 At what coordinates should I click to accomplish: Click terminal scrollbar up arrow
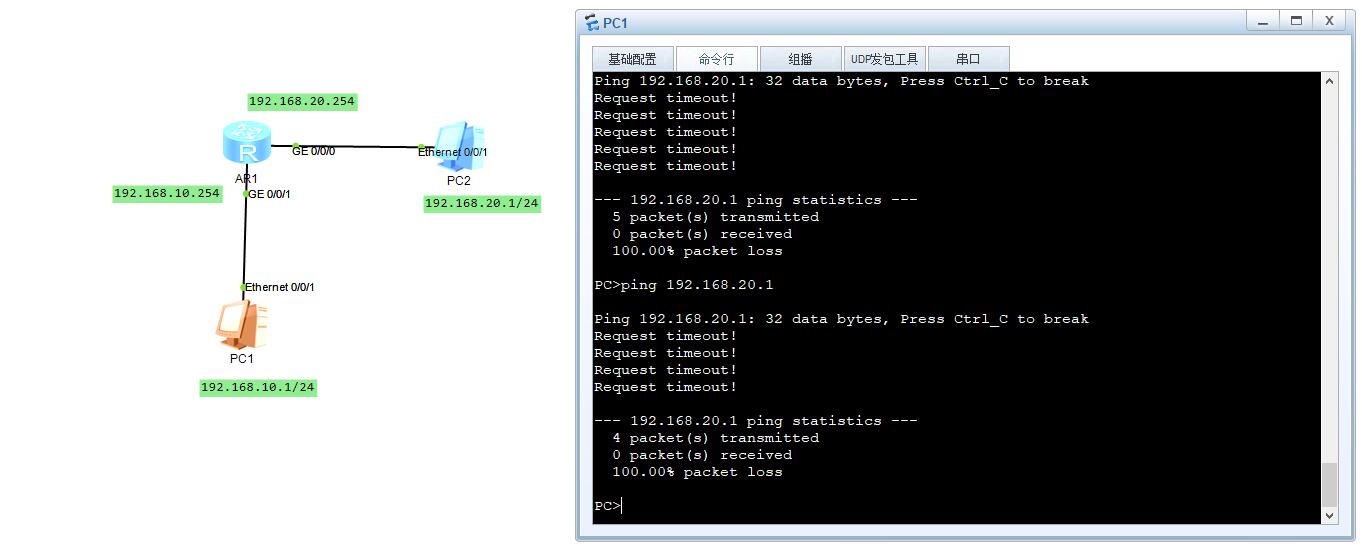tap(1329, 81)
